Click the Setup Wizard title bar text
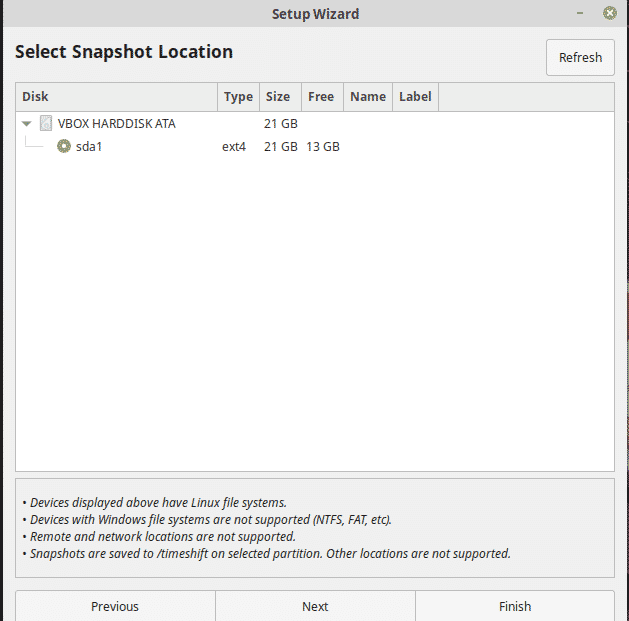This screenshot has width=629, height=621. click(x=315, y=14)
